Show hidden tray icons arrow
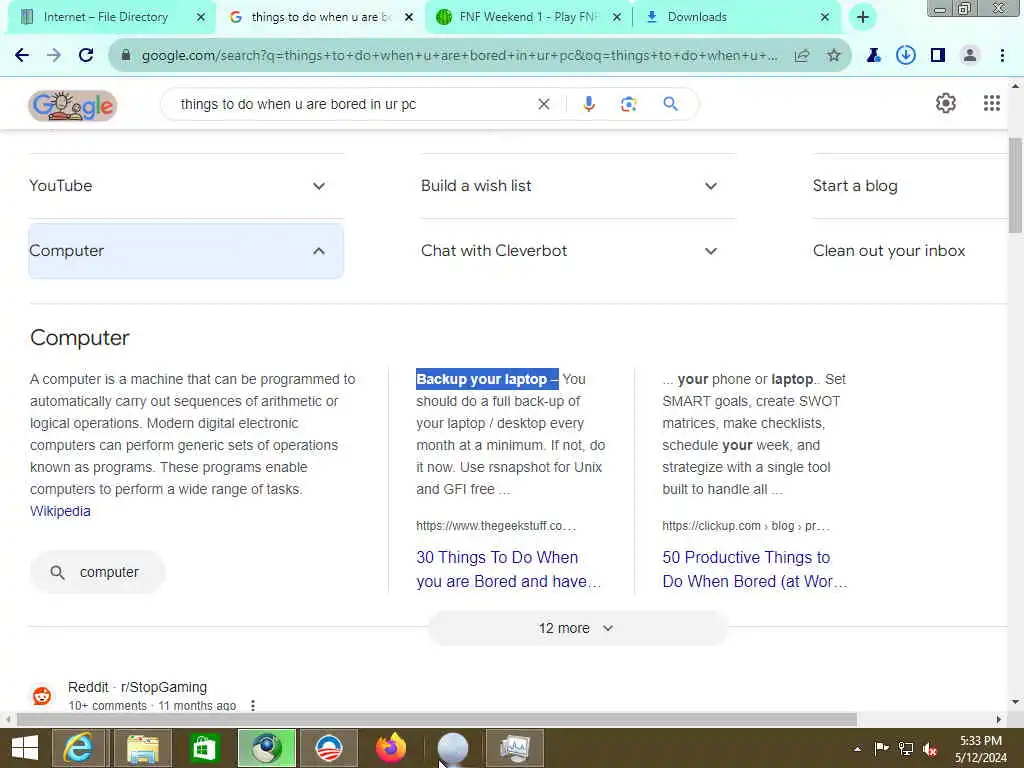The width and height of the screenshot is (1024, 768). click(x=857, y=749)
